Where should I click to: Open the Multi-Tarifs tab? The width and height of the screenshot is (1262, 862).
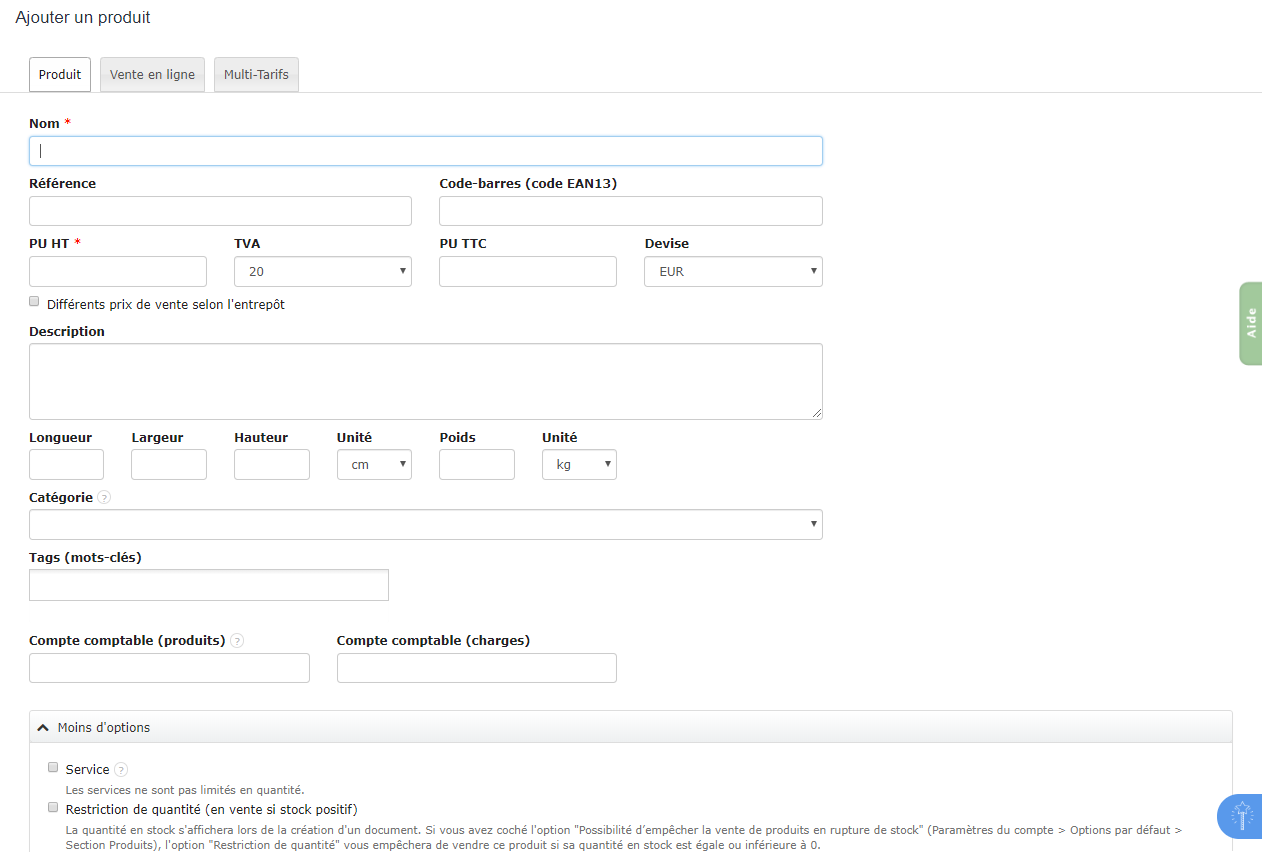pos(256,74)
